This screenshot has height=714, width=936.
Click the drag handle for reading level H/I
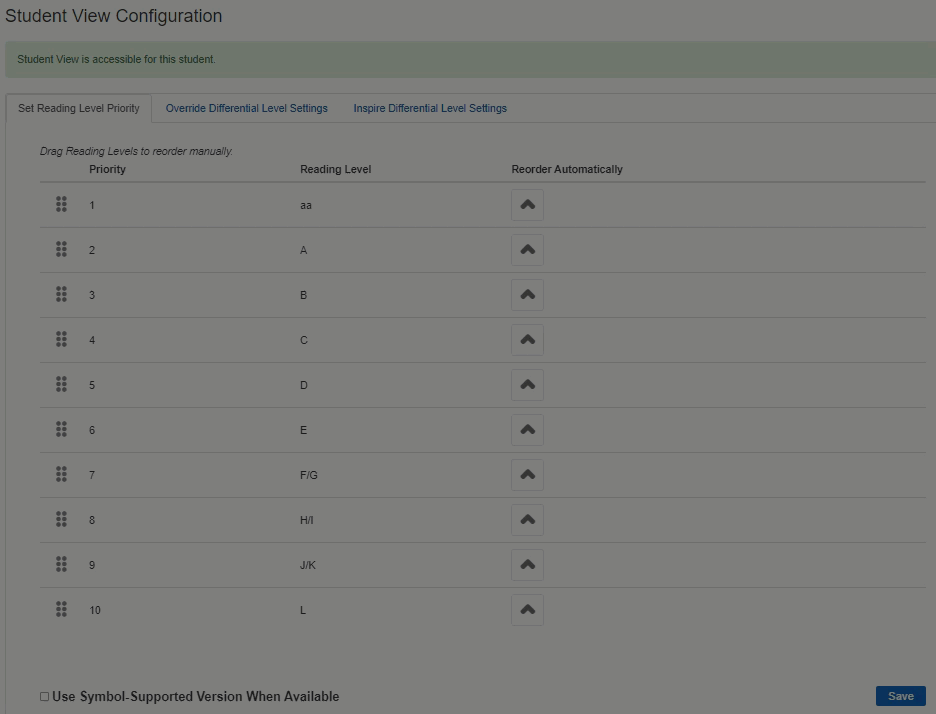tap(61, 519)
